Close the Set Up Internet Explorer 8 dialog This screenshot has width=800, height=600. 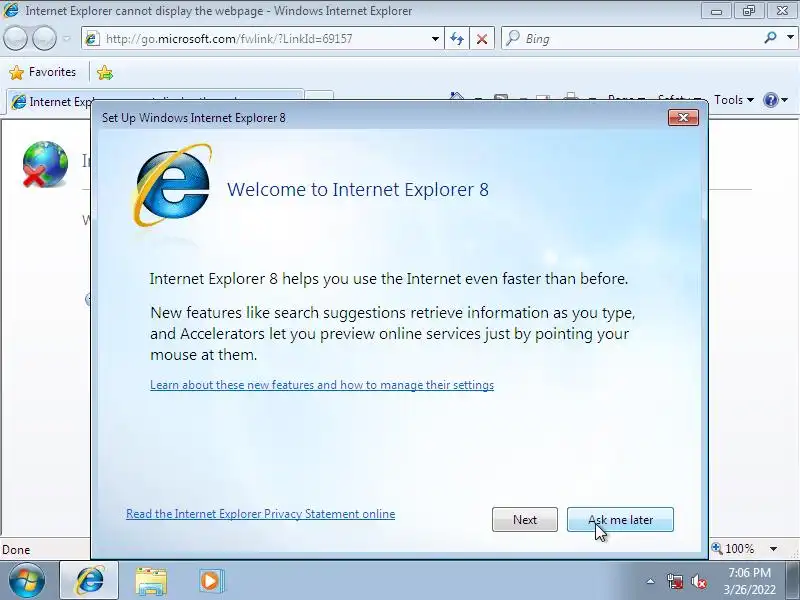pos(683,118)
